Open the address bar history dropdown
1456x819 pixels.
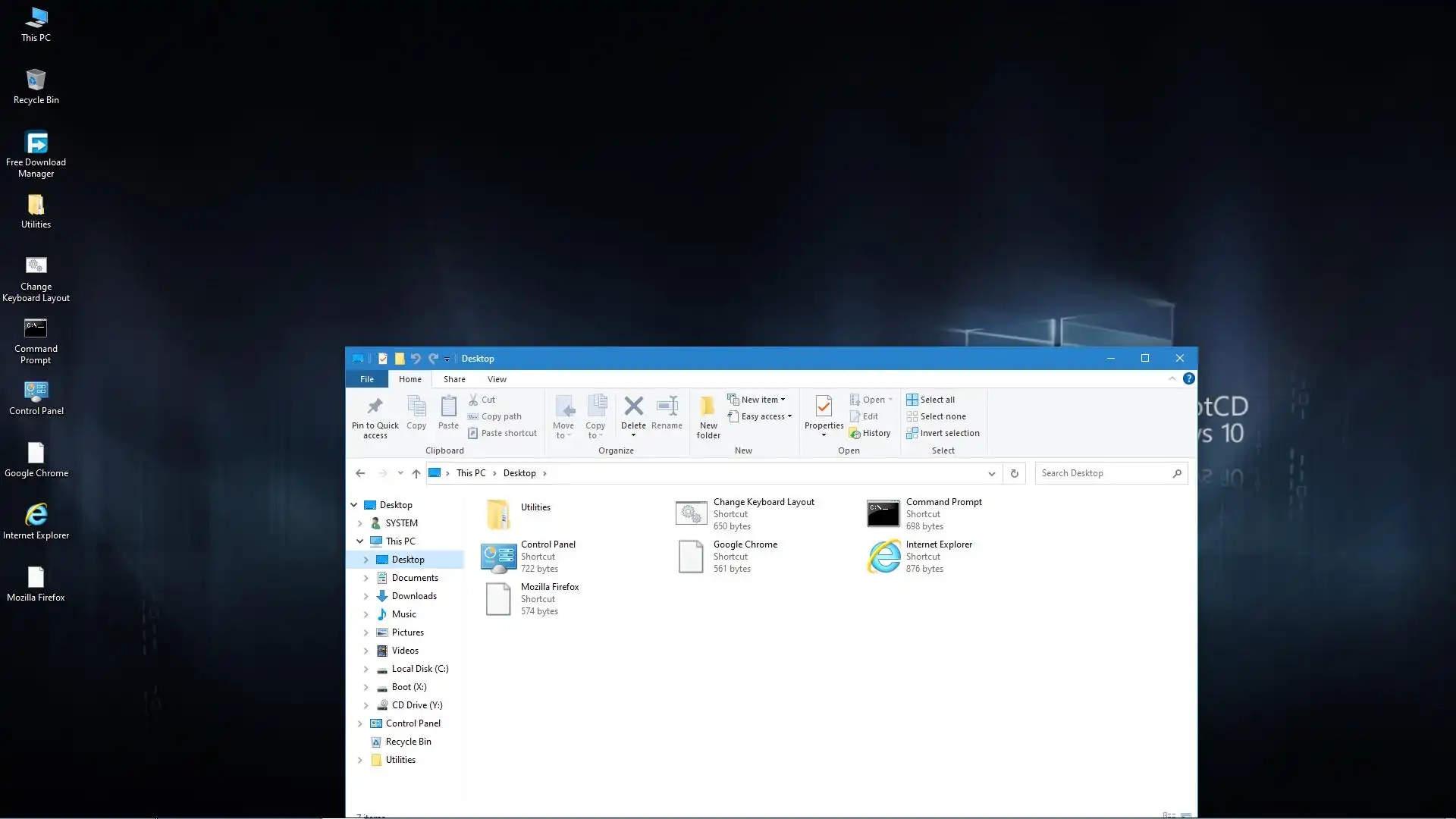point(991,473)
